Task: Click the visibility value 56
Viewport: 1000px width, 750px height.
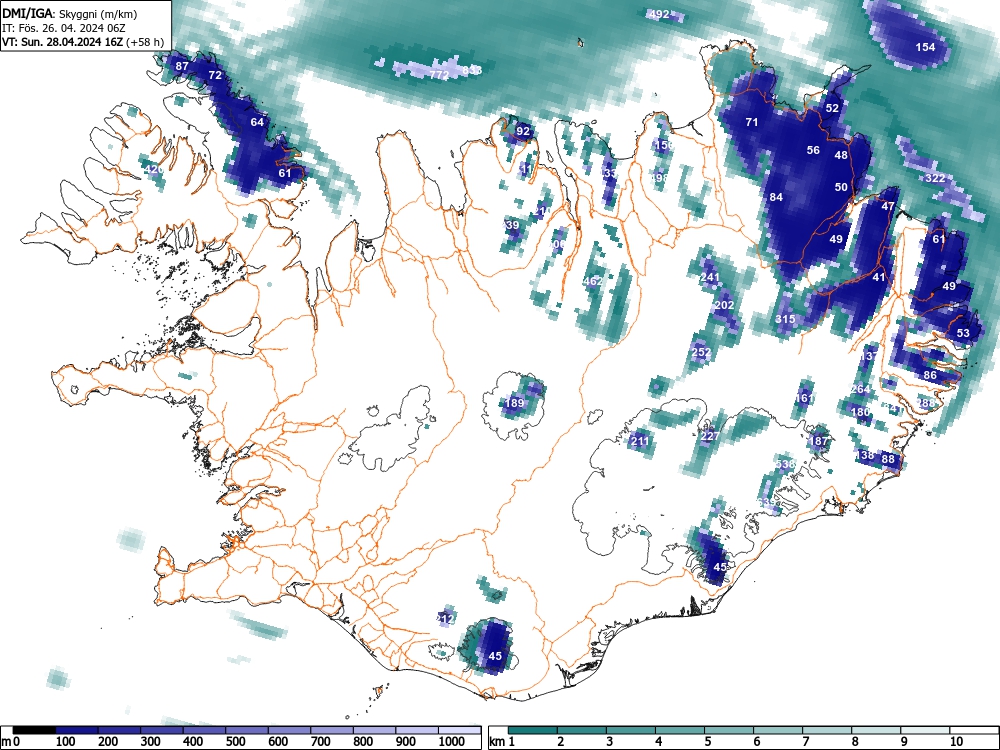Action: click(813, 151)
